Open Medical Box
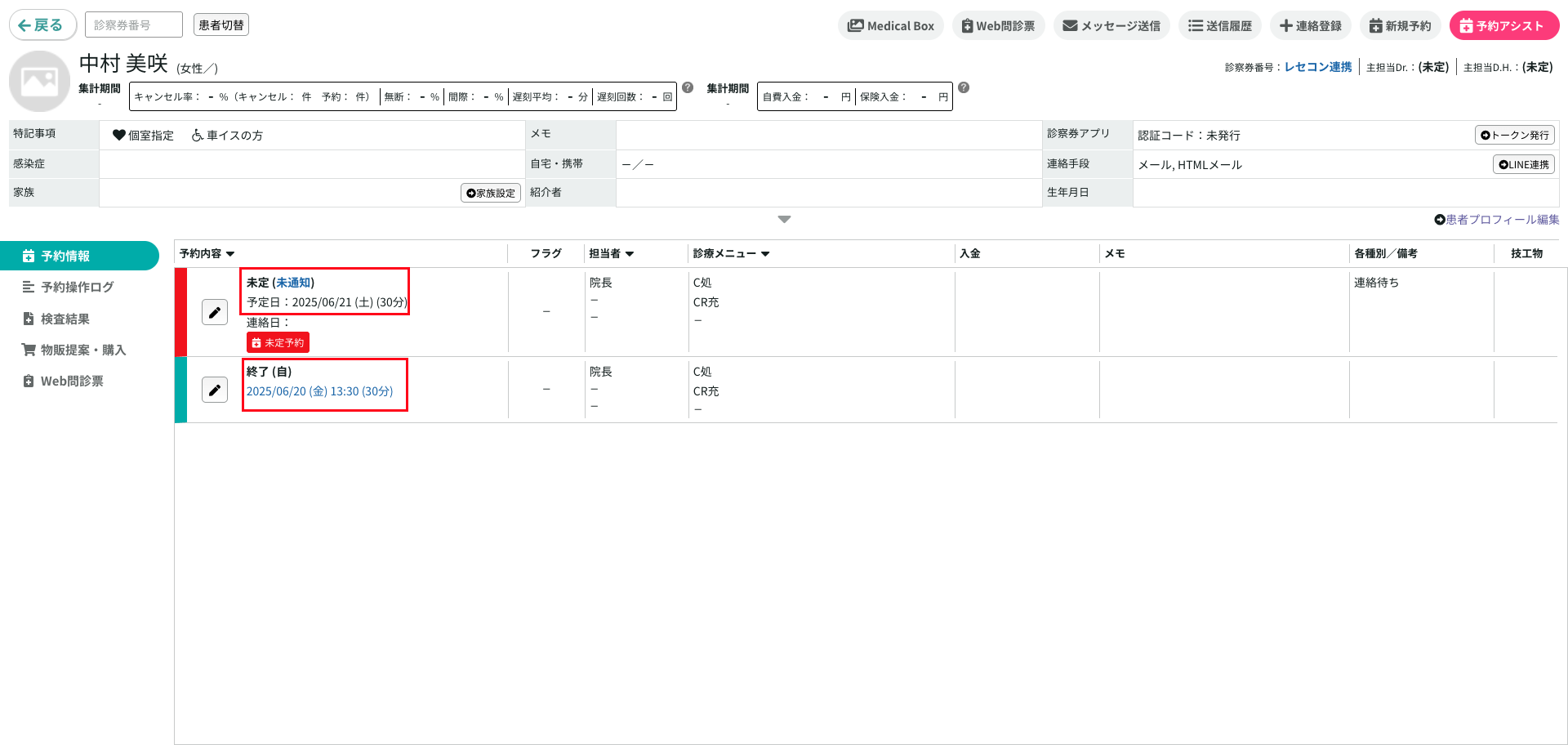Screen dimensions: 1568x745 click(890, 25)
